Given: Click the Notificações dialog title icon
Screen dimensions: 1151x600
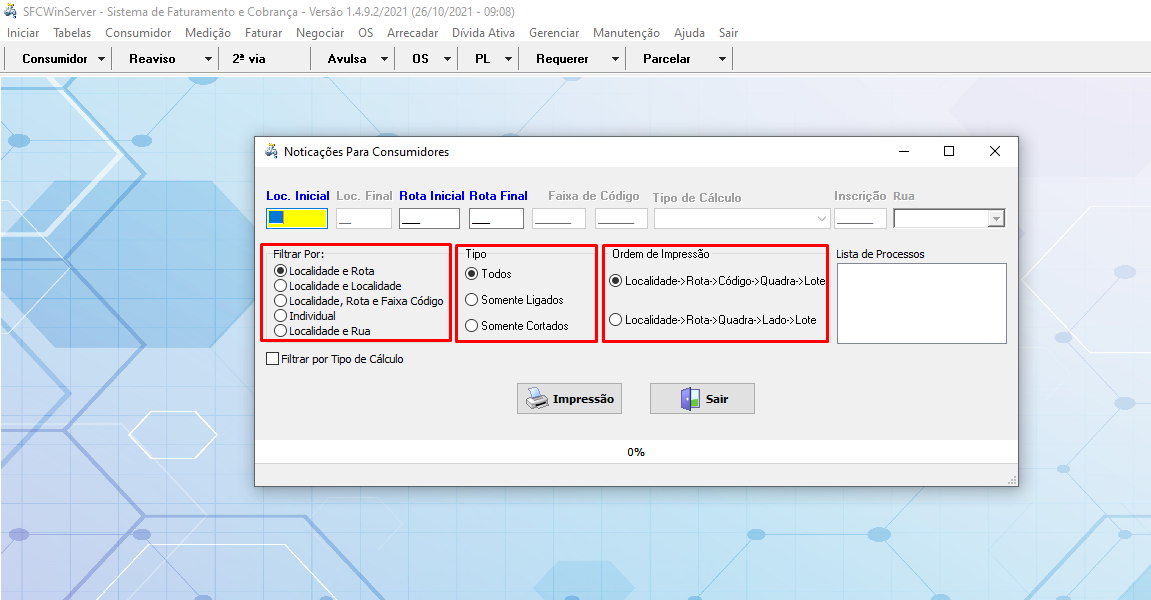Looking at the screenshot, I should click(270, 152).
